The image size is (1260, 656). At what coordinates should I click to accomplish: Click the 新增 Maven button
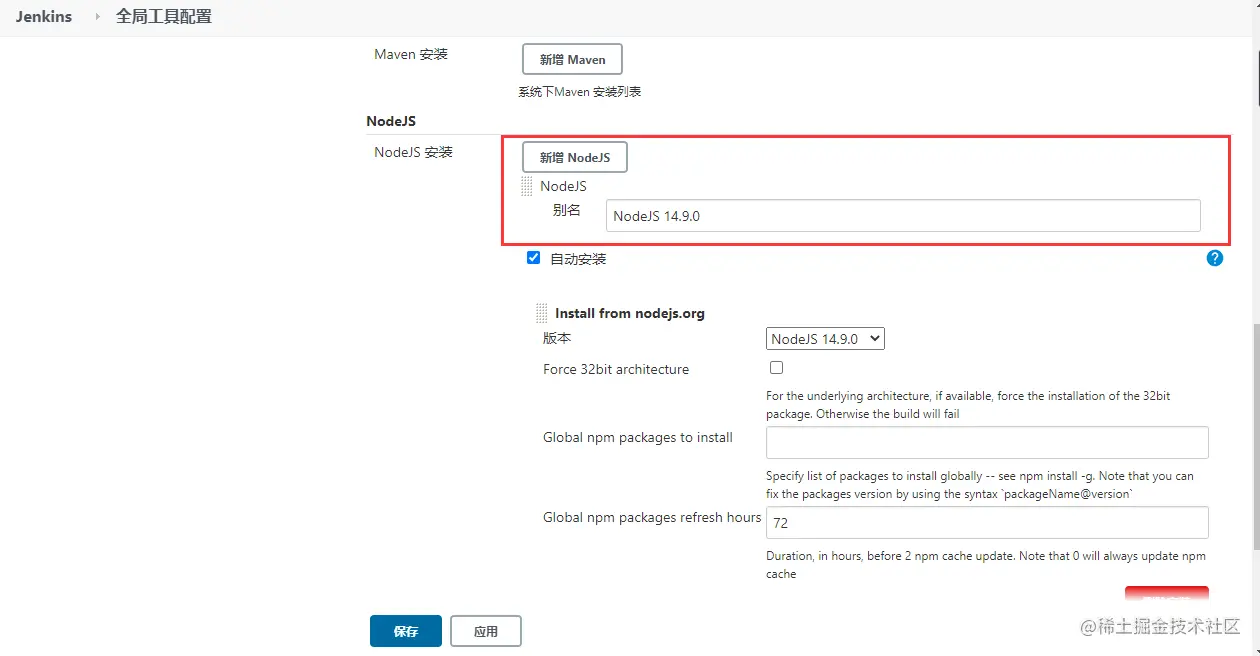click(x=572, y=59)
